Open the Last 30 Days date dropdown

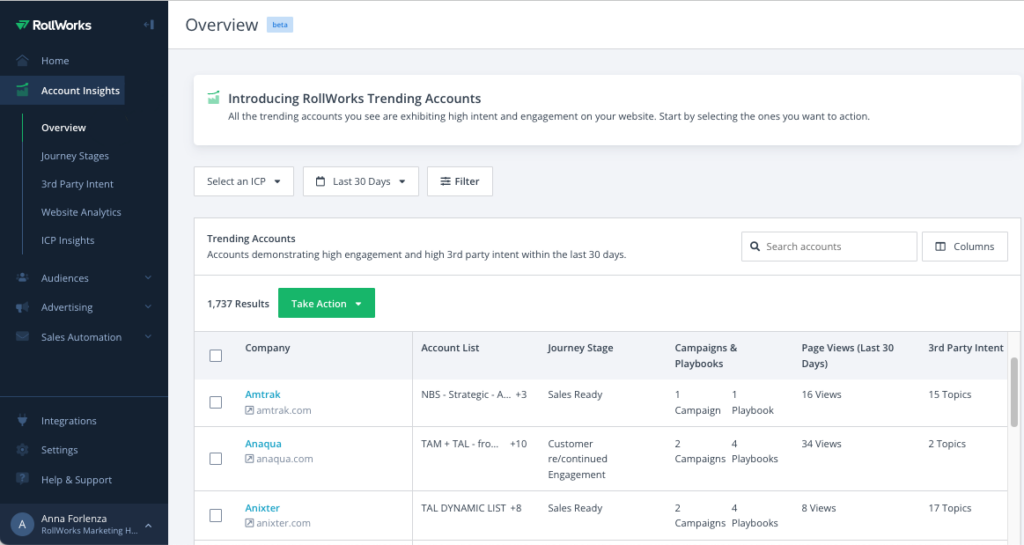point(360,181)
